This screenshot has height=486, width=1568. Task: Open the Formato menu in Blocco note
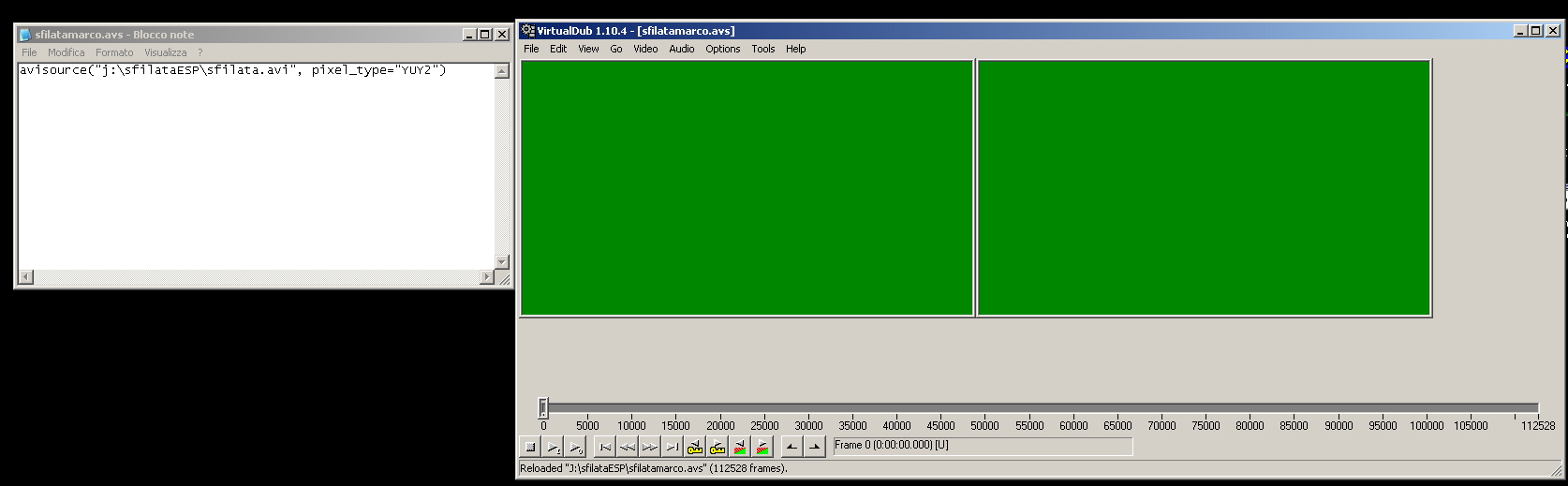pos(114,53)
